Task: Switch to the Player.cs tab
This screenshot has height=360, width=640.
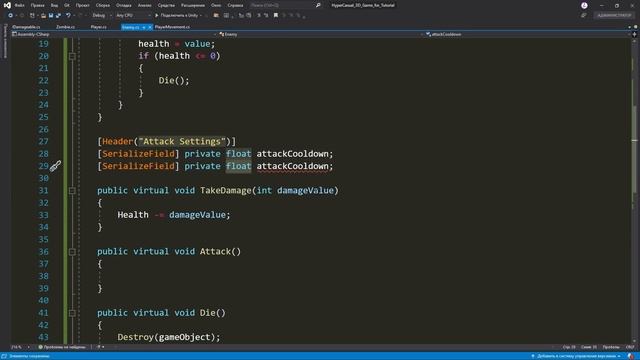Action: (98, 27)
